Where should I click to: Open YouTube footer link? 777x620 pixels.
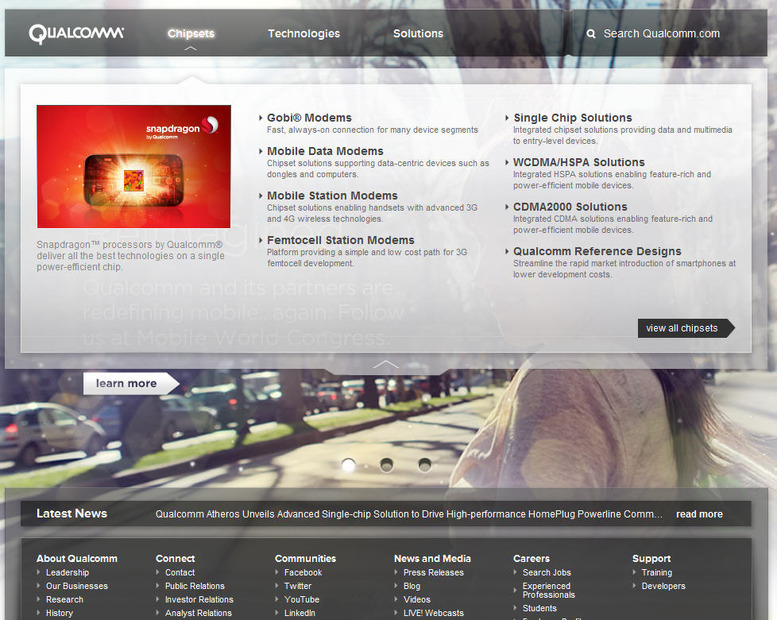point(302,599)
